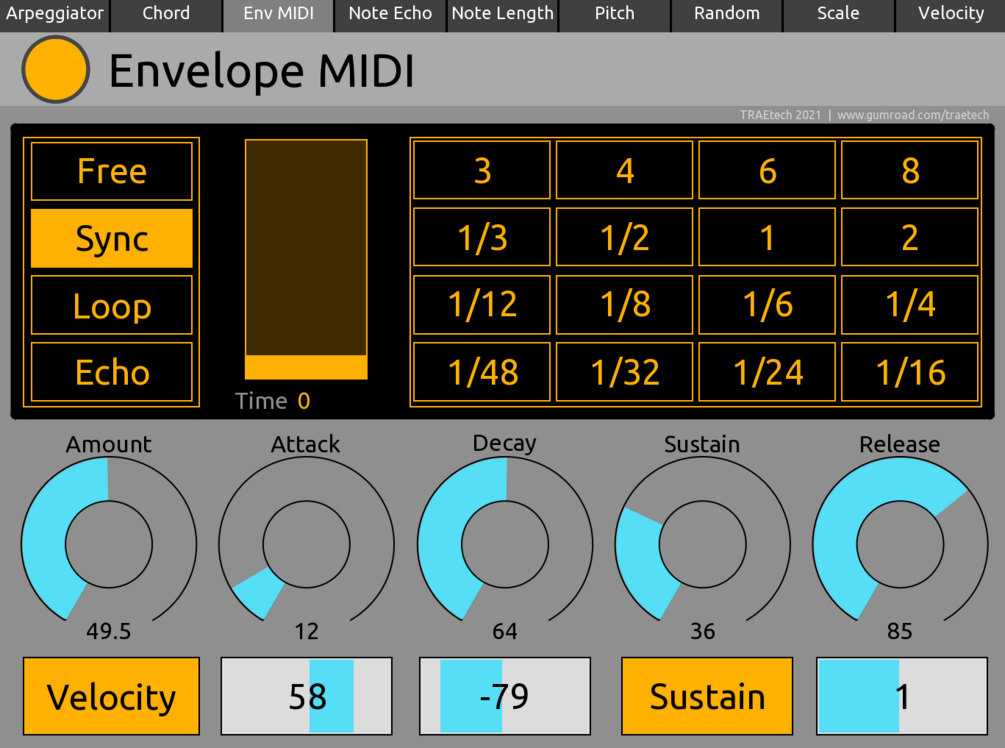Select Sync timing mode
This screenshot has width=1005, height=748.
(x=112, y=238)
